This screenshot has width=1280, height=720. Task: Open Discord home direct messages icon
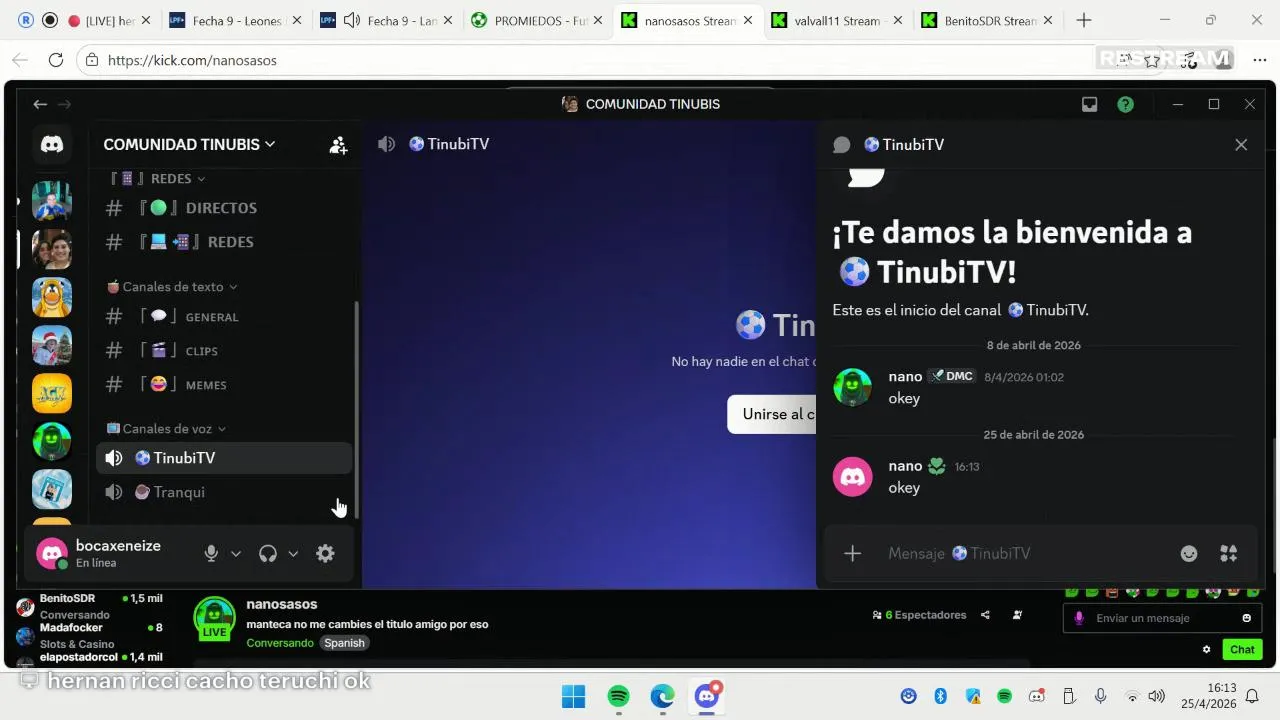click(52, 144)
